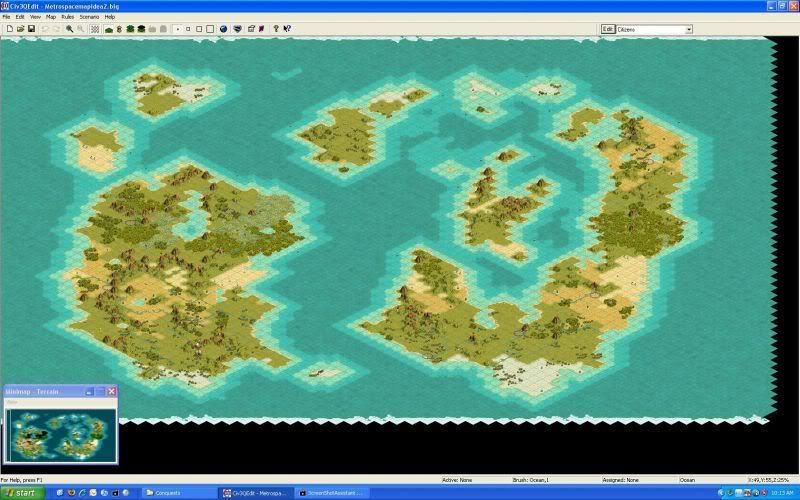
Task: Click the blue globe world icon
Action: click(223, 29)
